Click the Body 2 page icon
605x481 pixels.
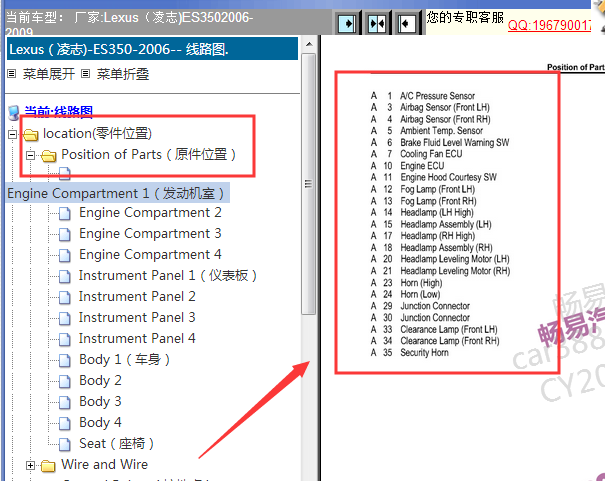pos(64,381)
